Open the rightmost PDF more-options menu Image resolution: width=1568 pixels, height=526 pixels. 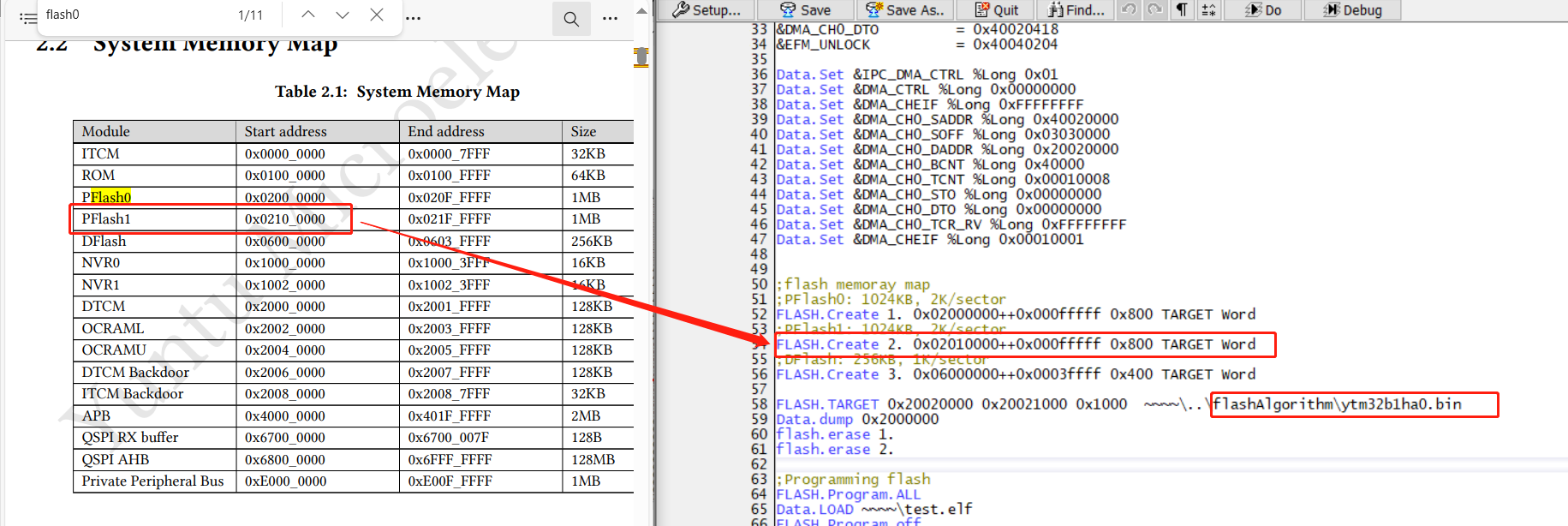pyautogui.click(x=610, y=18)
